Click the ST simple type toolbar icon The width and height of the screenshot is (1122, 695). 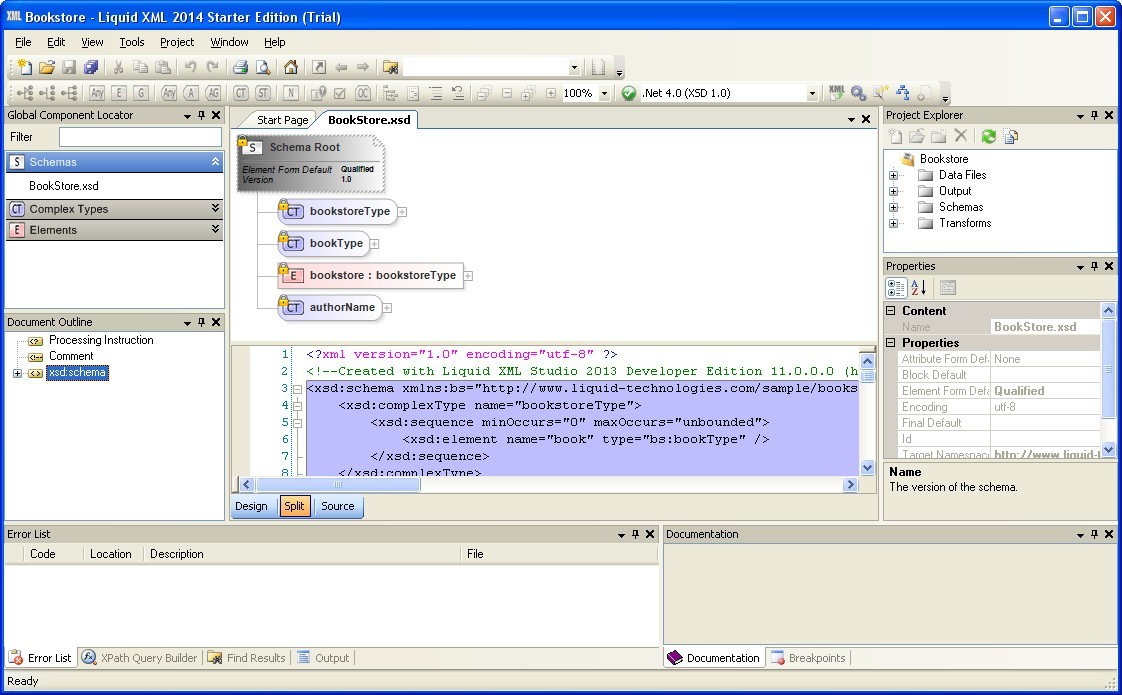[263, 93]
